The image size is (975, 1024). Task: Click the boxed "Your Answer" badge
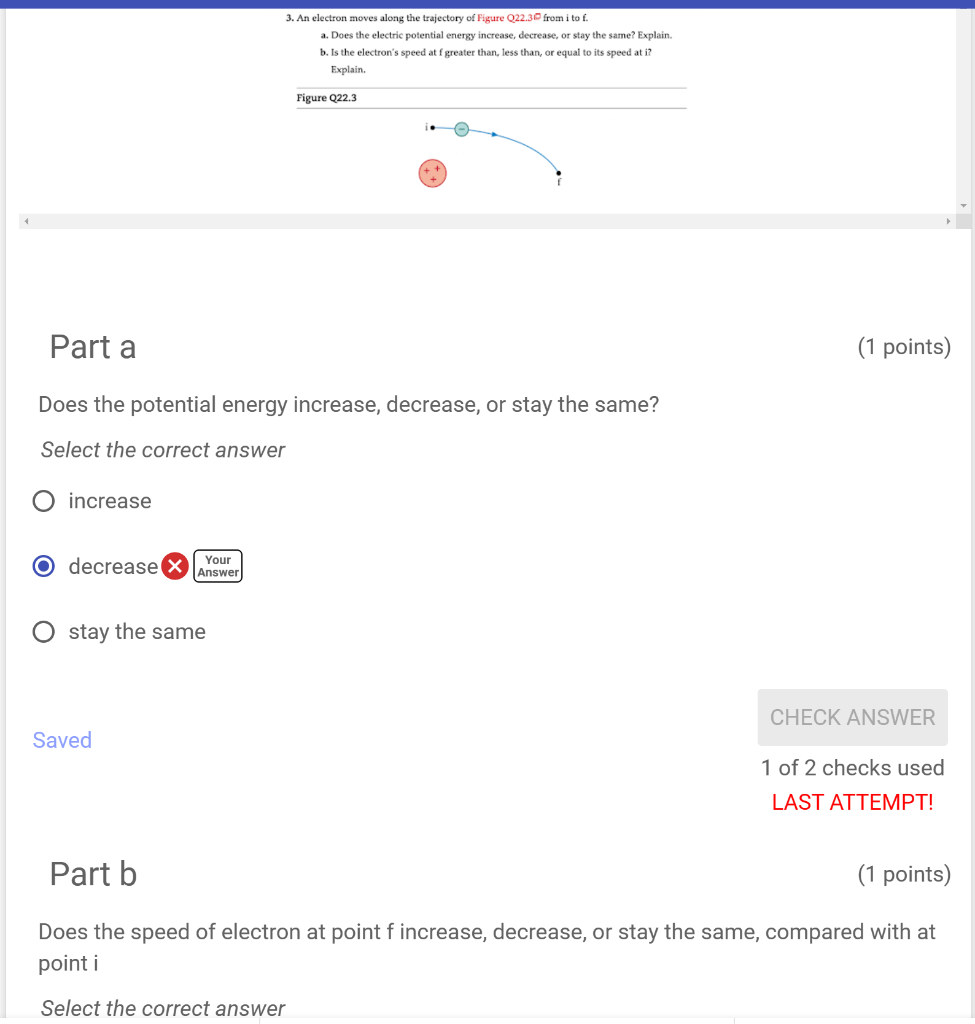[217, 566]
